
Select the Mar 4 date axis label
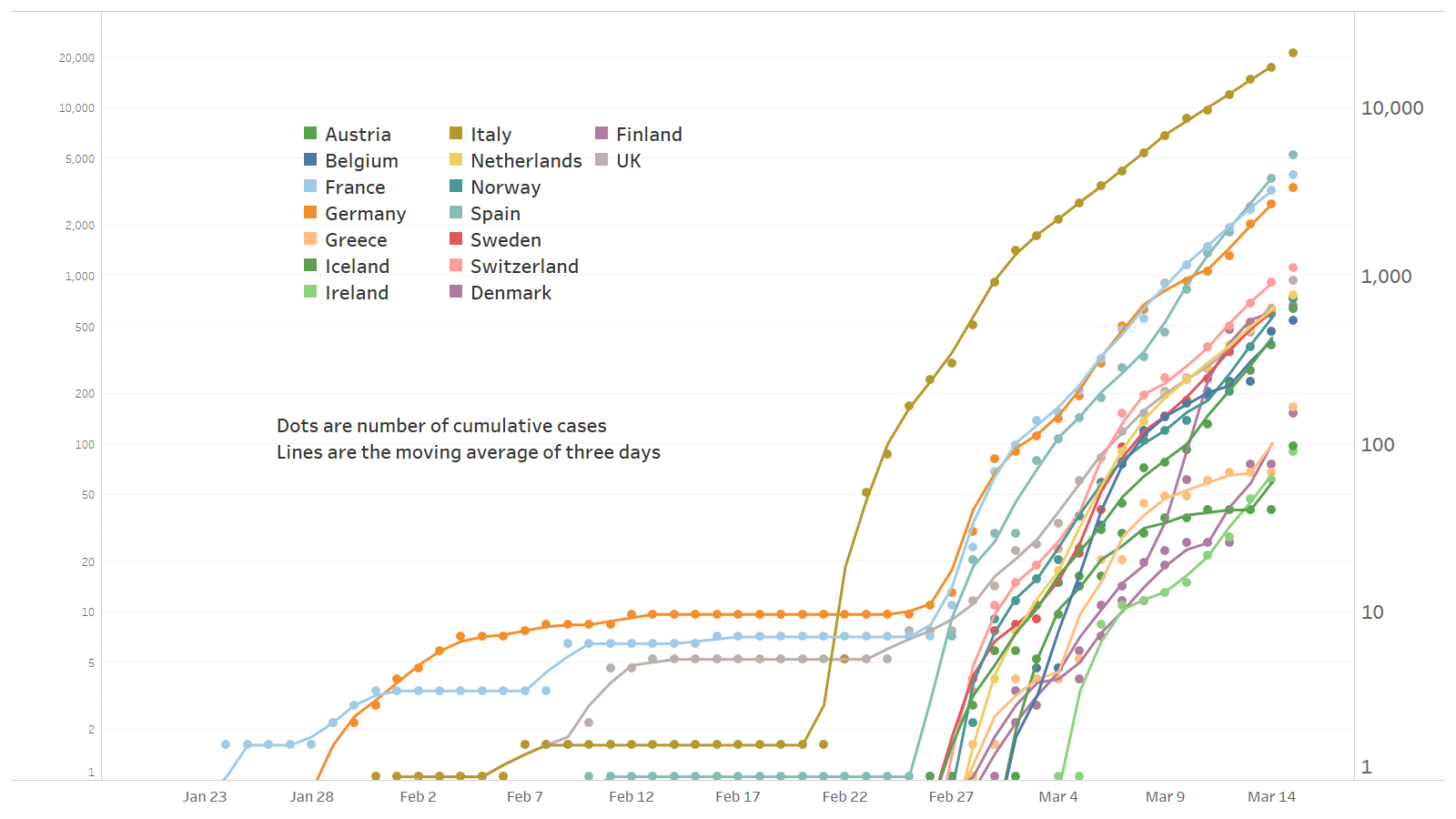pos(1058,797)
